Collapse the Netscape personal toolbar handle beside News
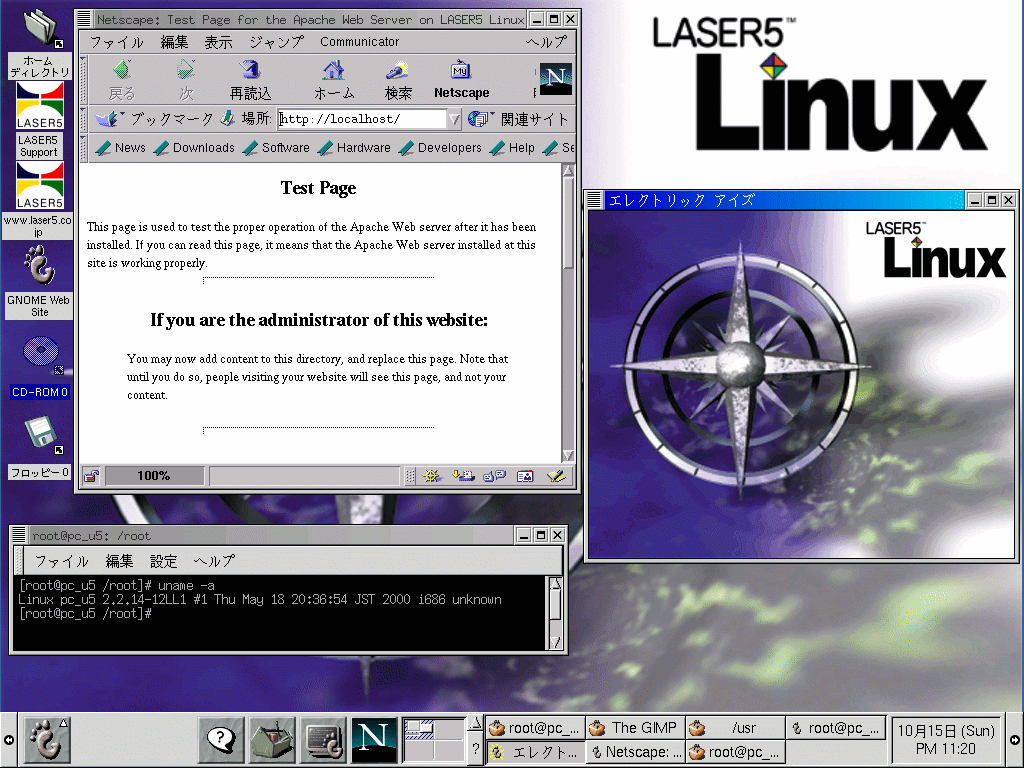1024x768 pixels. [x=83, y=148]
